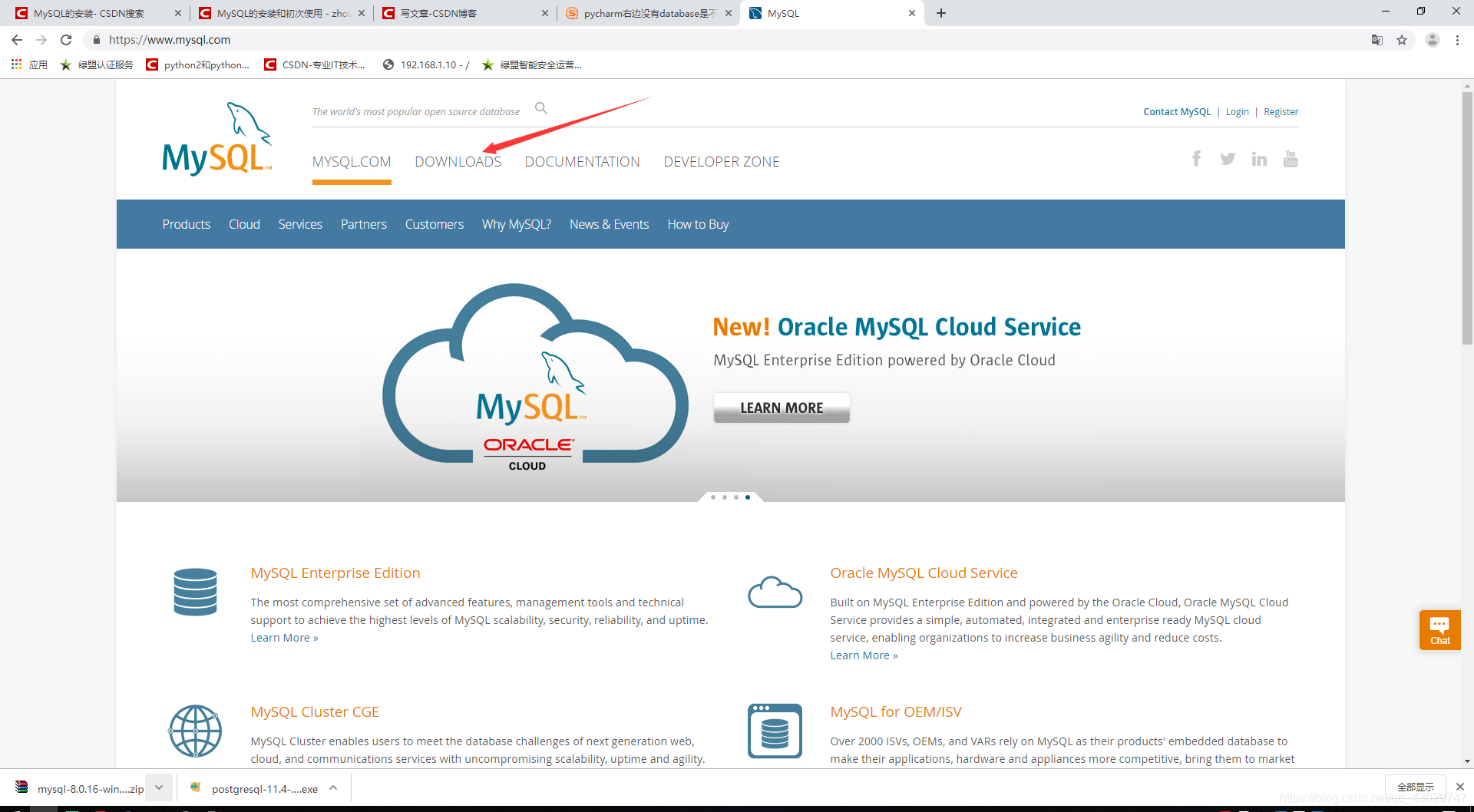Screen dimensions: 1474x812
Task: Open the DEVELOPER ZONE navigation tab
Action: (x=722, y=162)
